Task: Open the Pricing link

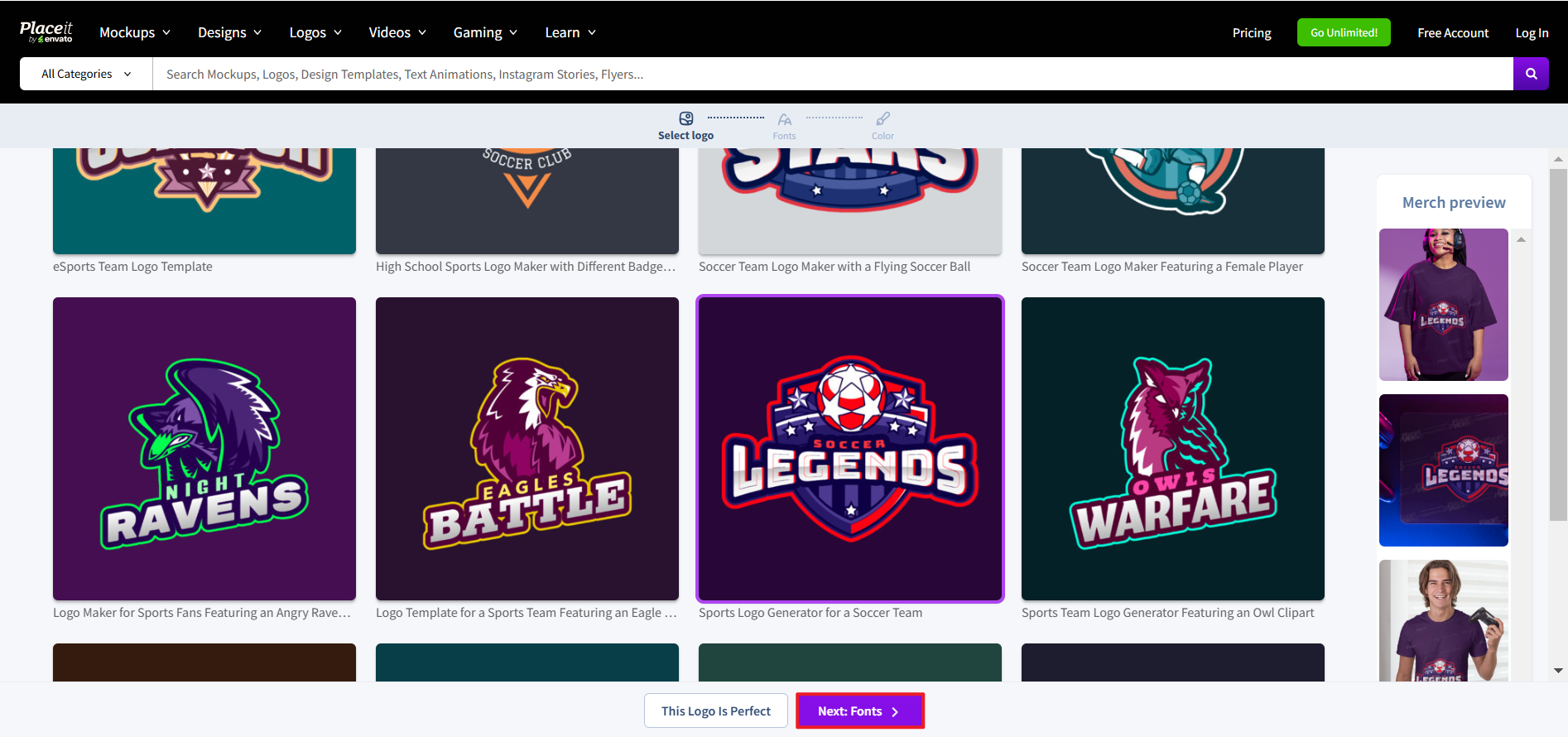Action: click(1251, 33)
